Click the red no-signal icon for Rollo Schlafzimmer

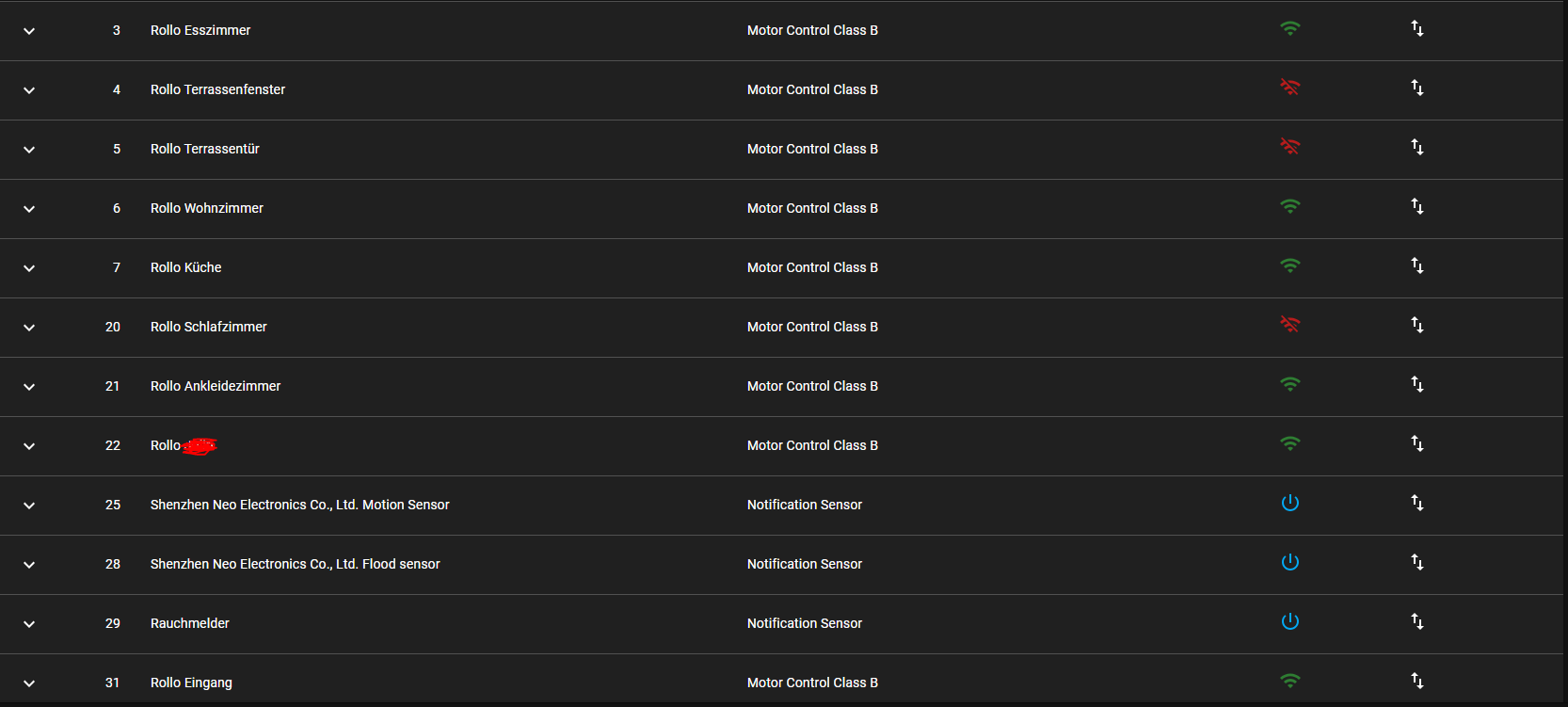1289,325
